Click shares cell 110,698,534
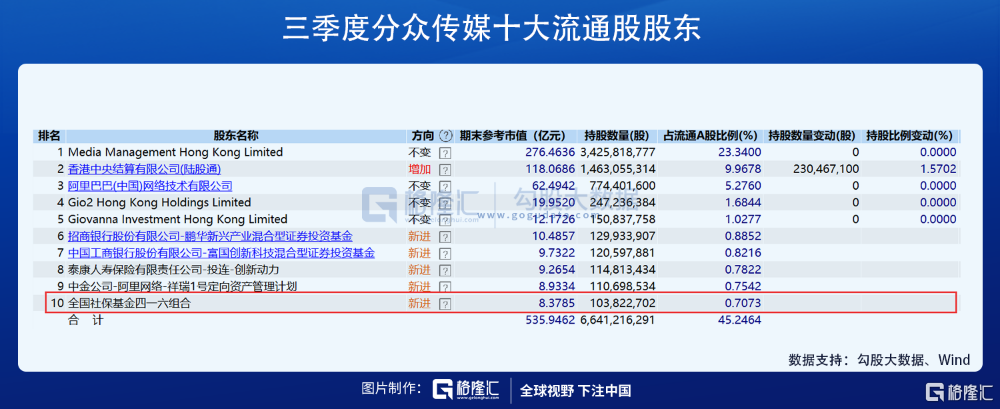The height and width of the screenshot is (409, 1000). pyautogui.click(x=623, y=286)
